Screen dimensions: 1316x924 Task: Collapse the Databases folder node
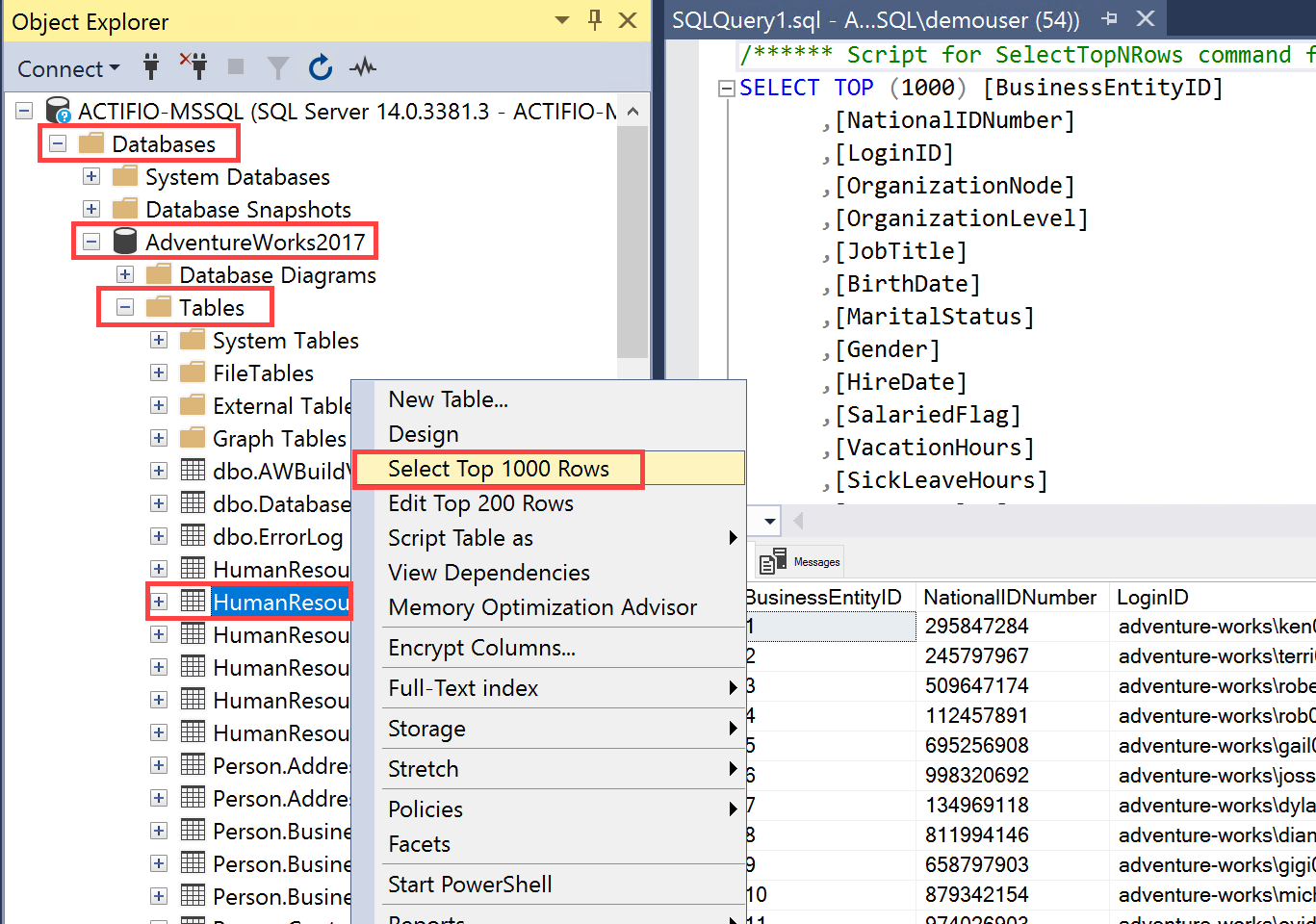(x=58, y=144)
